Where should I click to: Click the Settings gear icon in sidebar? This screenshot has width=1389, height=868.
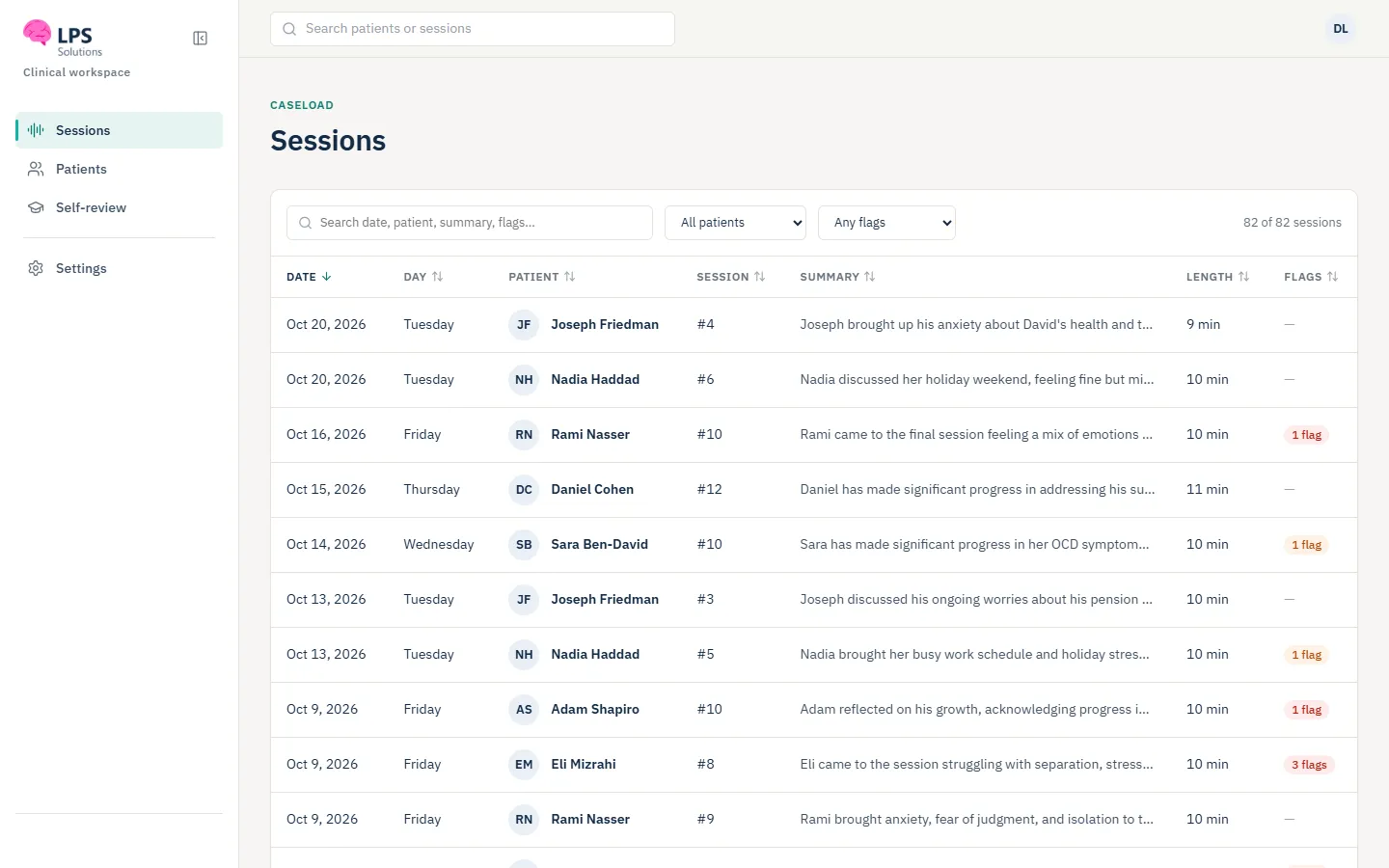pyautogui.click(x=36, y=268)
